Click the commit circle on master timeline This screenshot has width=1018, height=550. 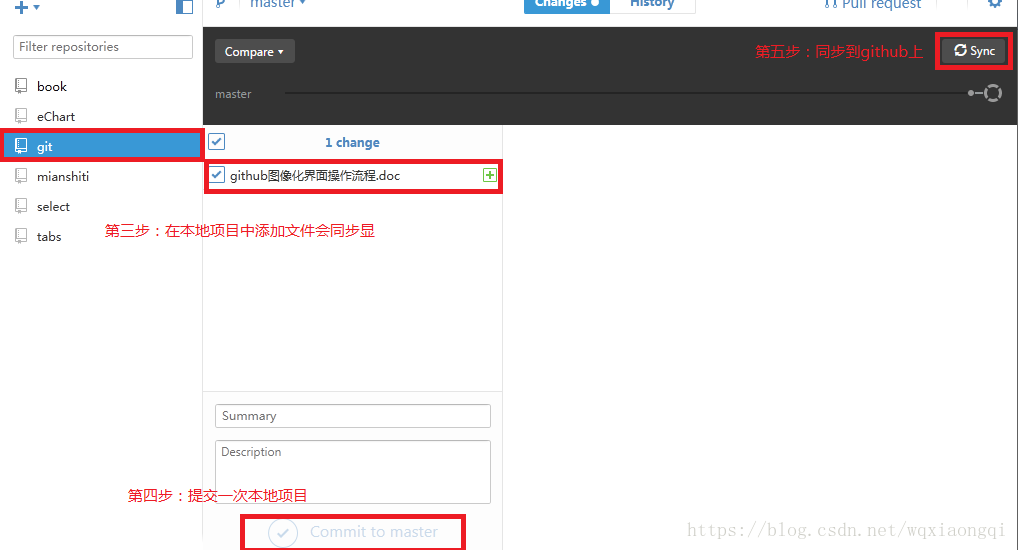[993, 94]
